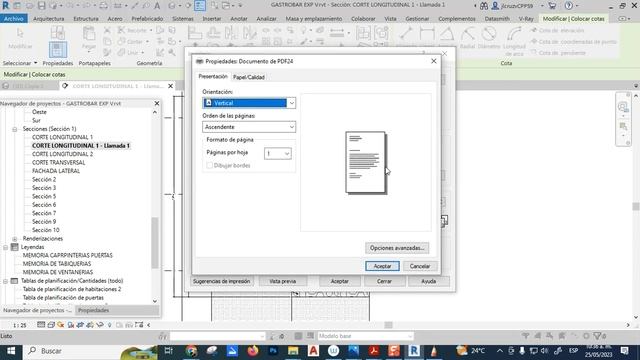Viewport: 640px width, 360px height.
Task: Select the Radial dimension tool
Action: pos(467,38)
